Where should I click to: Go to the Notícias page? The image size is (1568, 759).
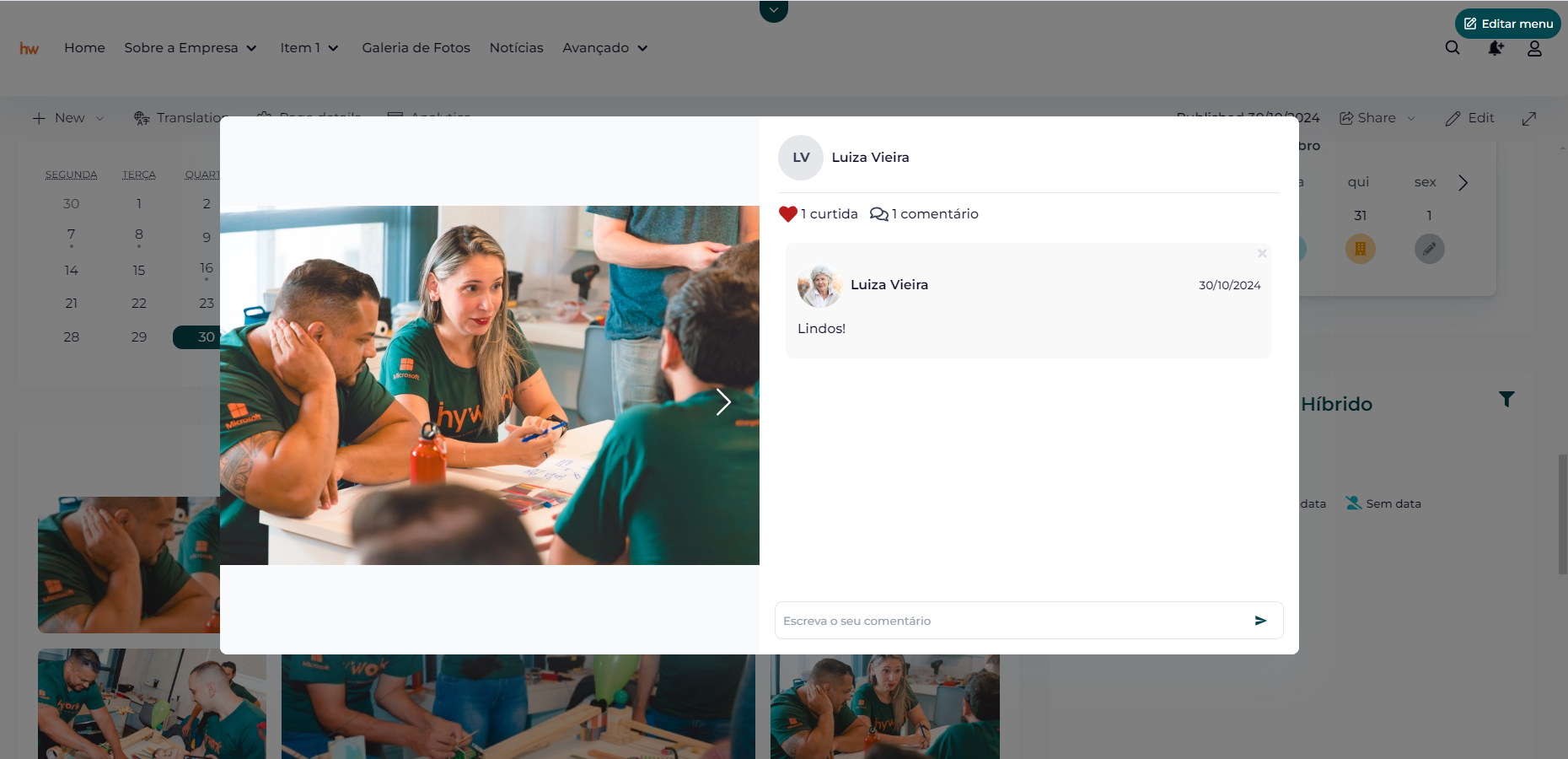pyautogui.click(x=517, y=48)
